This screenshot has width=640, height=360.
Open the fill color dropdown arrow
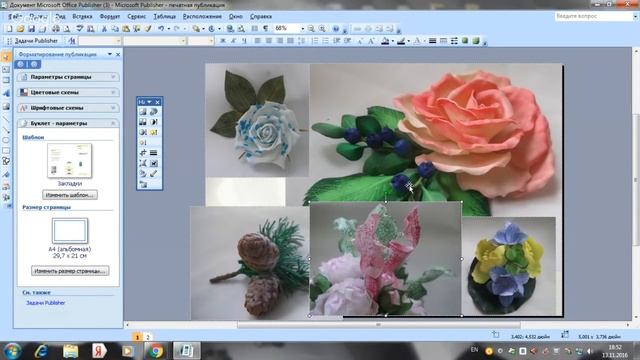[393, 41]
